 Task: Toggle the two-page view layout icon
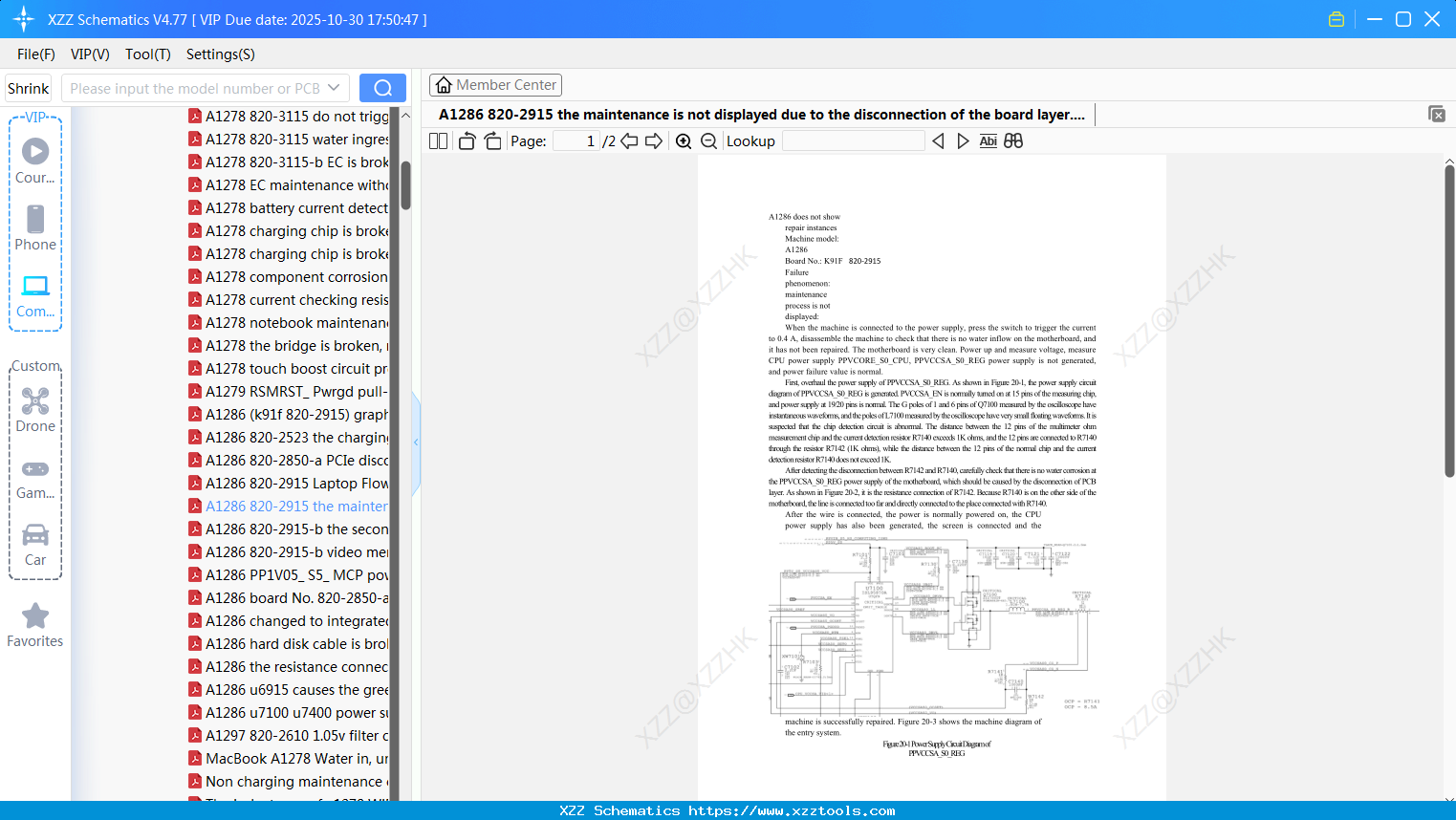438,141
